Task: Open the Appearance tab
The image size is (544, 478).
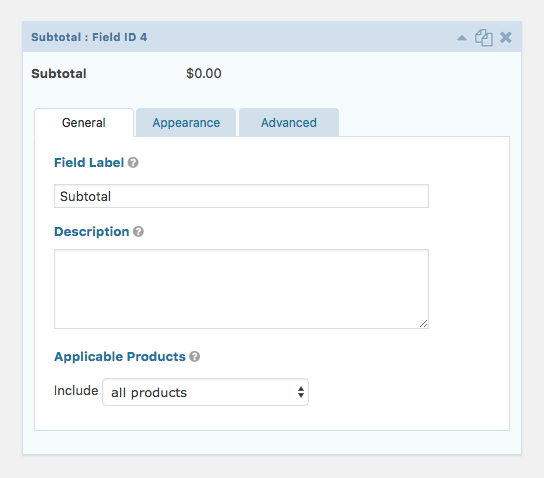Action: [186, 122]
